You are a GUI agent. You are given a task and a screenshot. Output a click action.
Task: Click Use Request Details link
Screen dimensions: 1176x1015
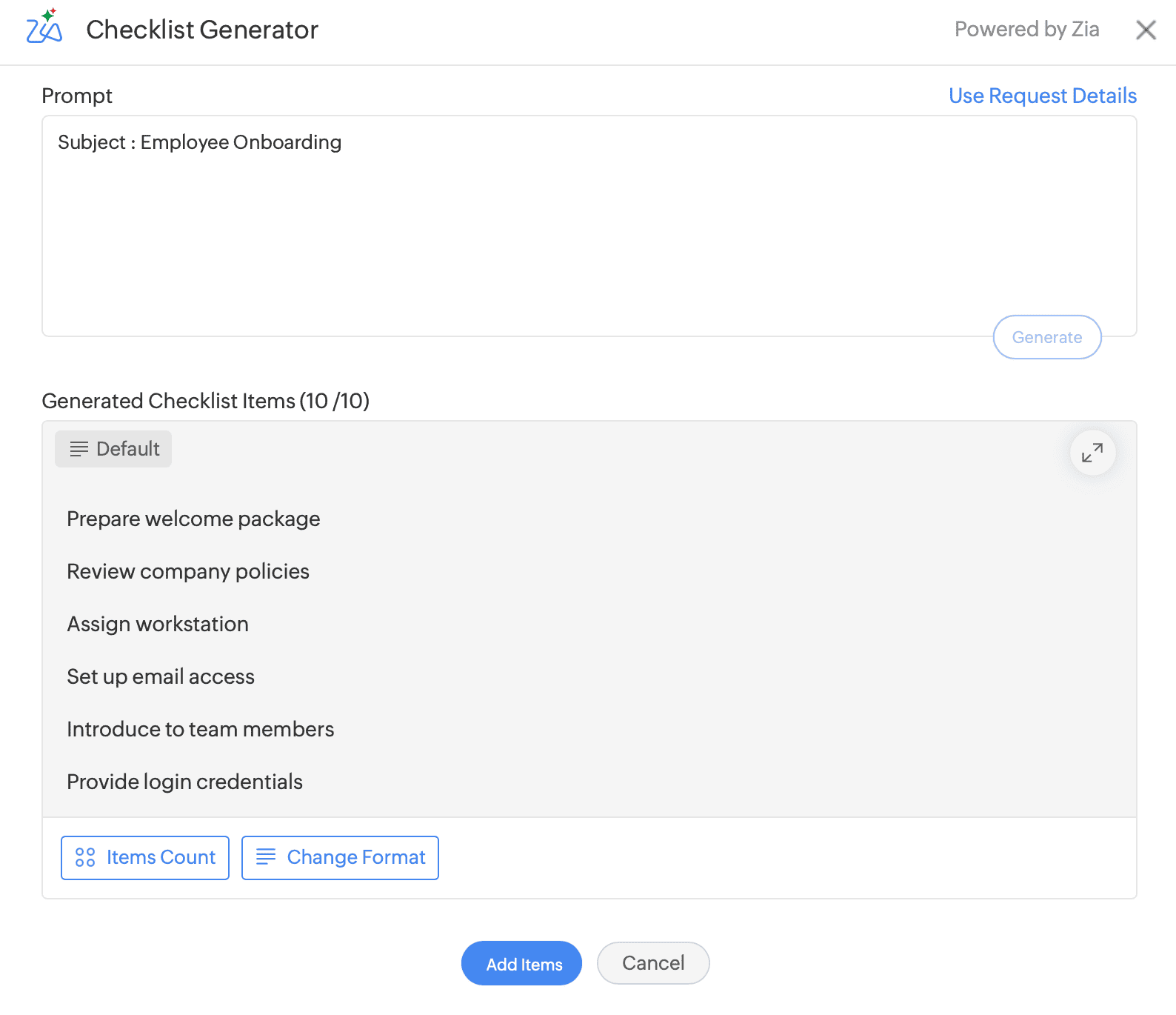[1042, 96]
